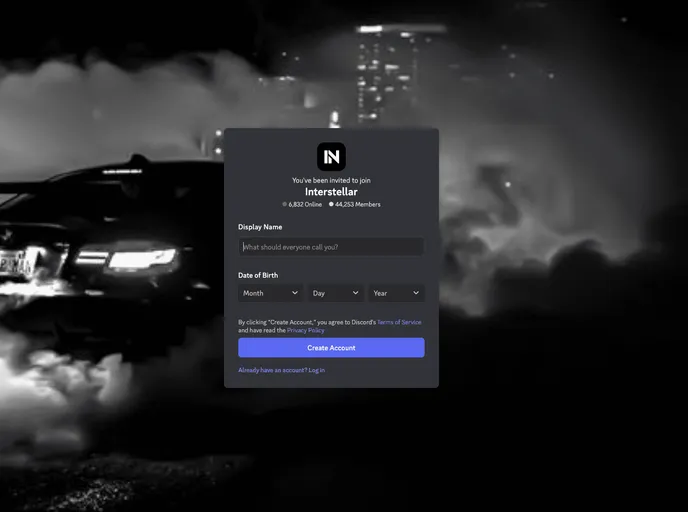Click the 'Interstellar' server name
This screenshot has height=512, width=688.
click(x=331, y=192)
